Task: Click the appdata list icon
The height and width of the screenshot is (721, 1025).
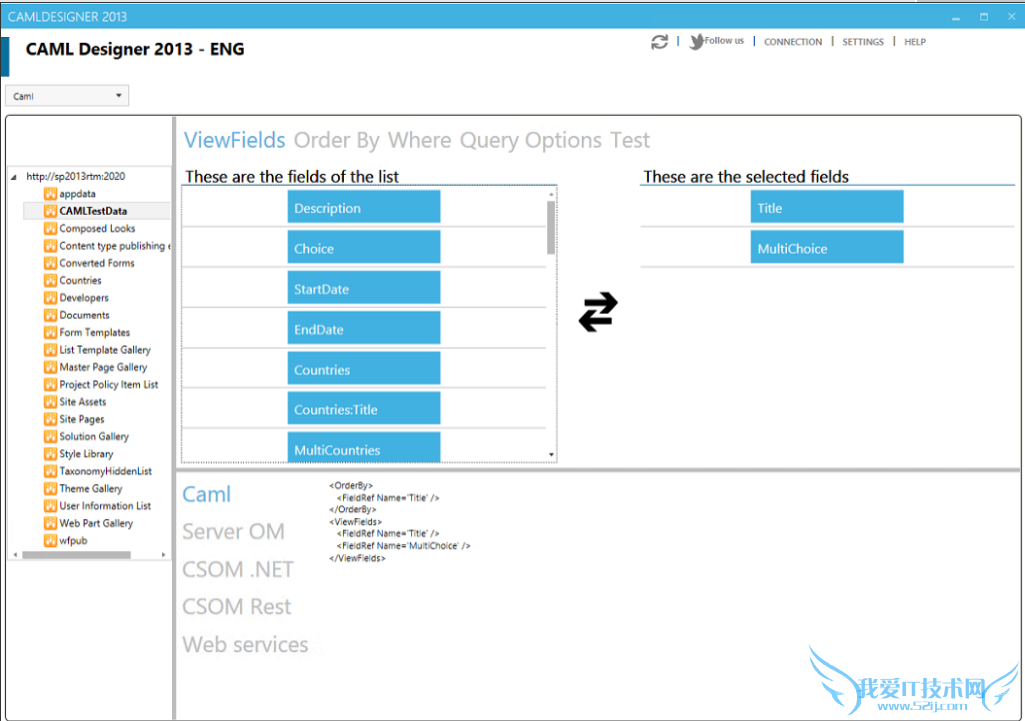Action: (50, 193)
